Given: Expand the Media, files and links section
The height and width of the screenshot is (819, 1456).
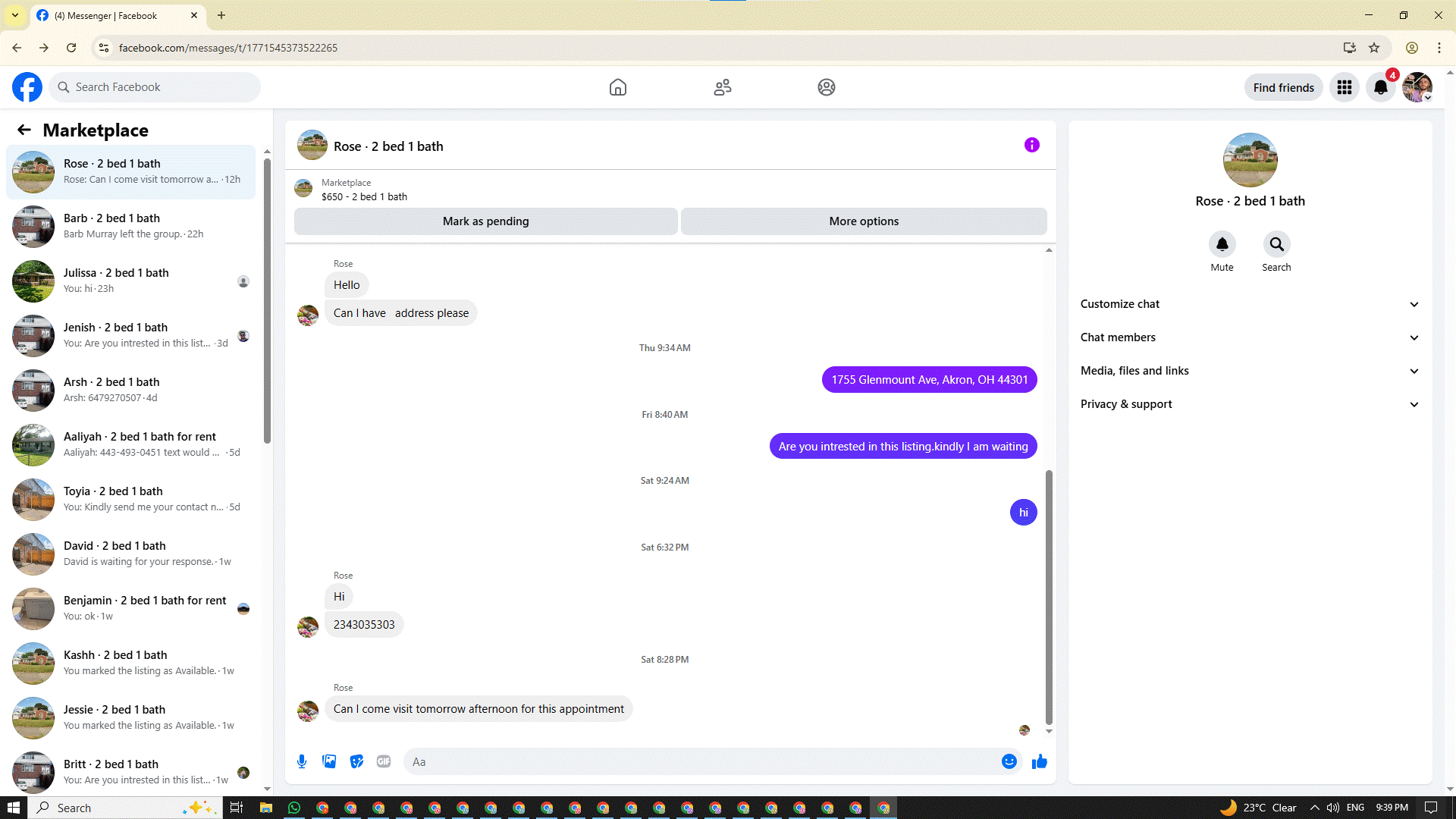Looking at the screenshot, I should coord(1250,371).
